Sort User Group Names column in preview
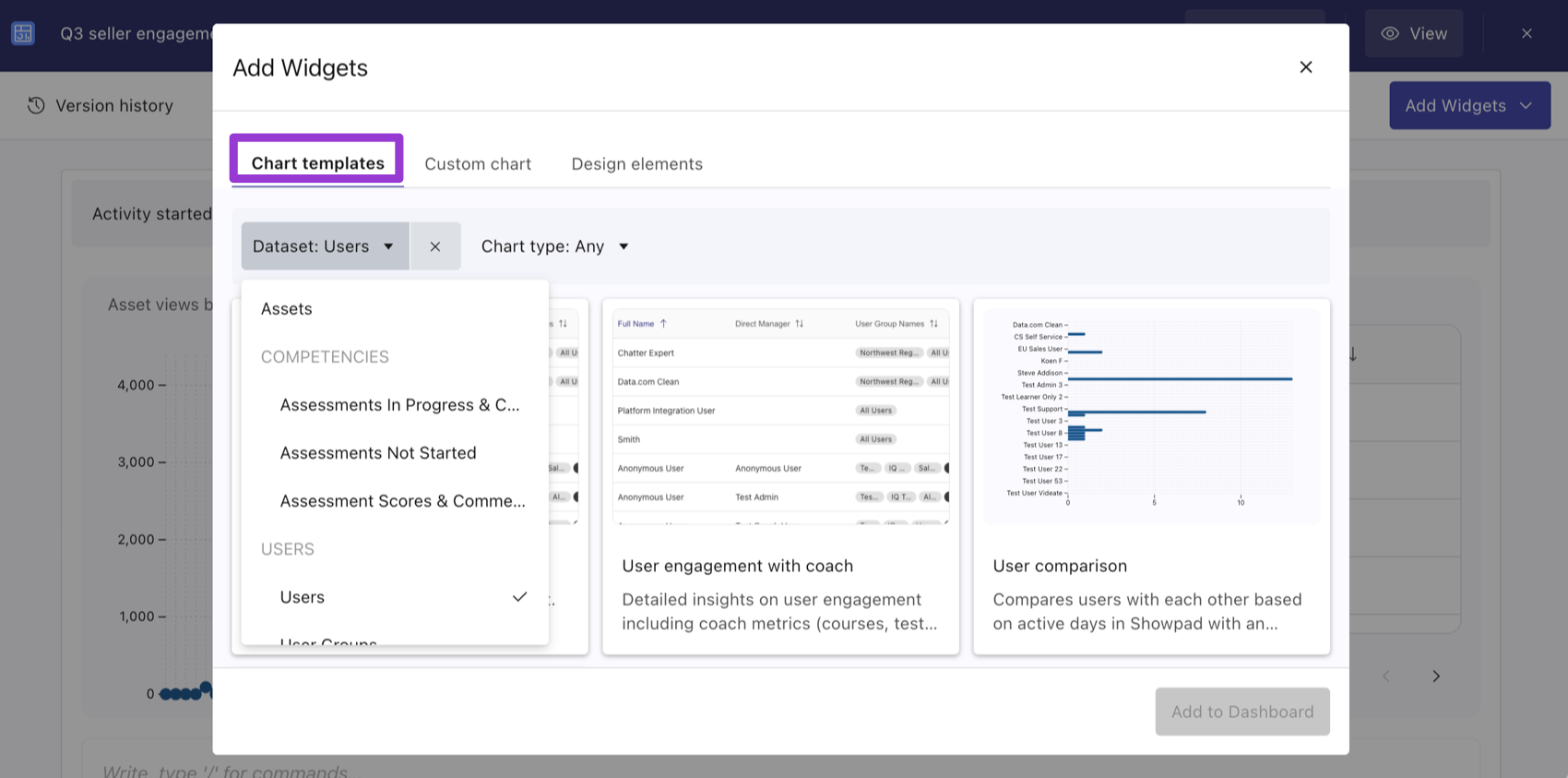This screenshot has height=778, width=1568. 896,324
